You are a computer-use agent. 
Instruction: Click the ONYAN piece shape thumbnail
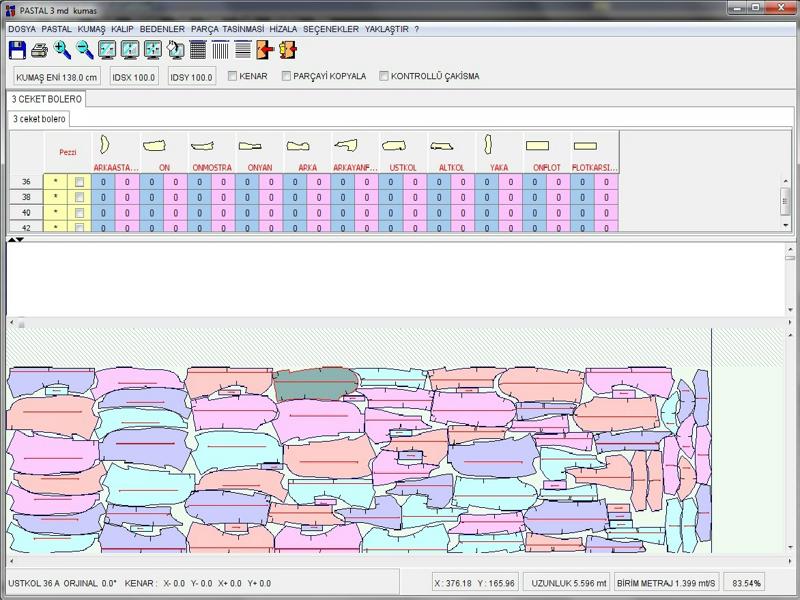tap(250, 146)
